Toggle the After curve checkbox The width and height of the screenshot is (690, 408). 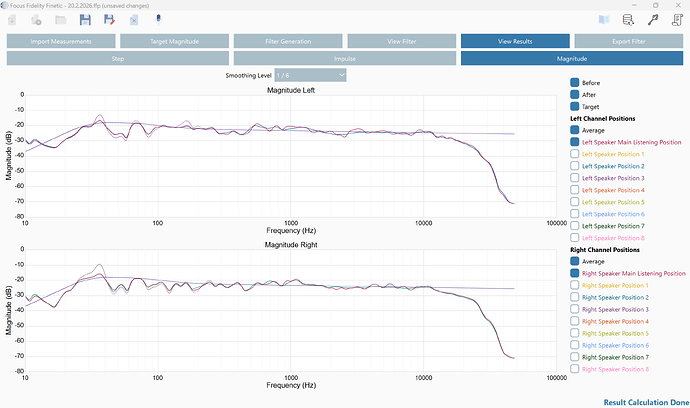pyautogui.click(x=575, y=94)
